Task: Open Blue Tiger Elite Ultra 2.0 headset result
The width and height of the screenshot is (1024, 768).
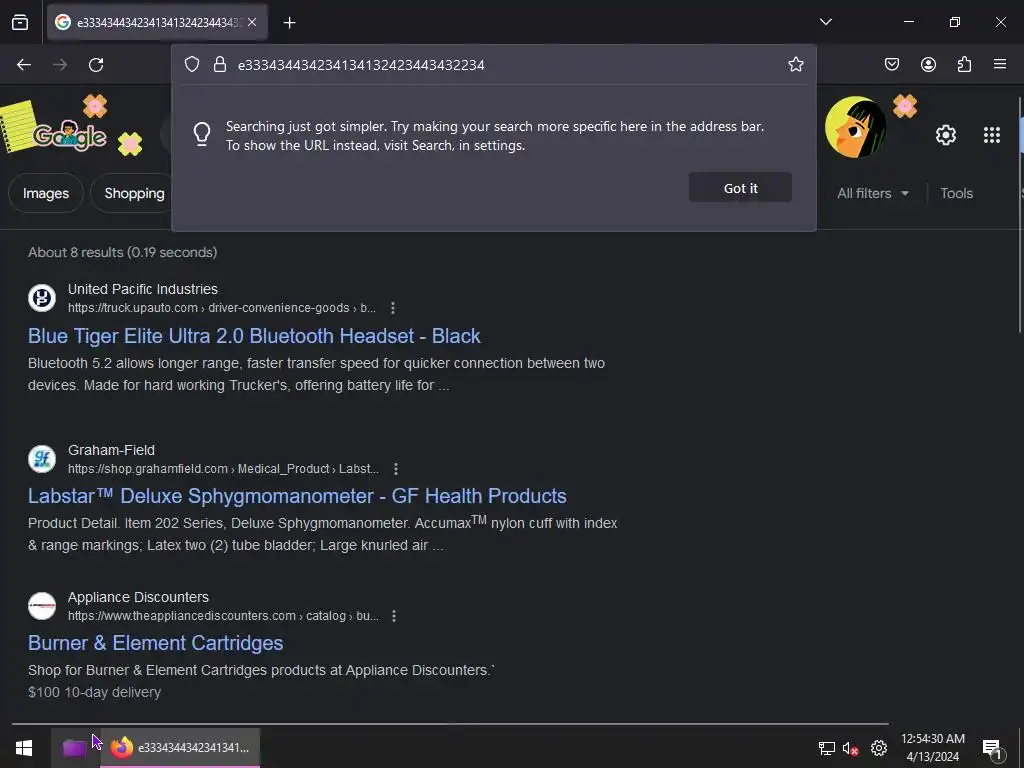Action: pos(254,336)
